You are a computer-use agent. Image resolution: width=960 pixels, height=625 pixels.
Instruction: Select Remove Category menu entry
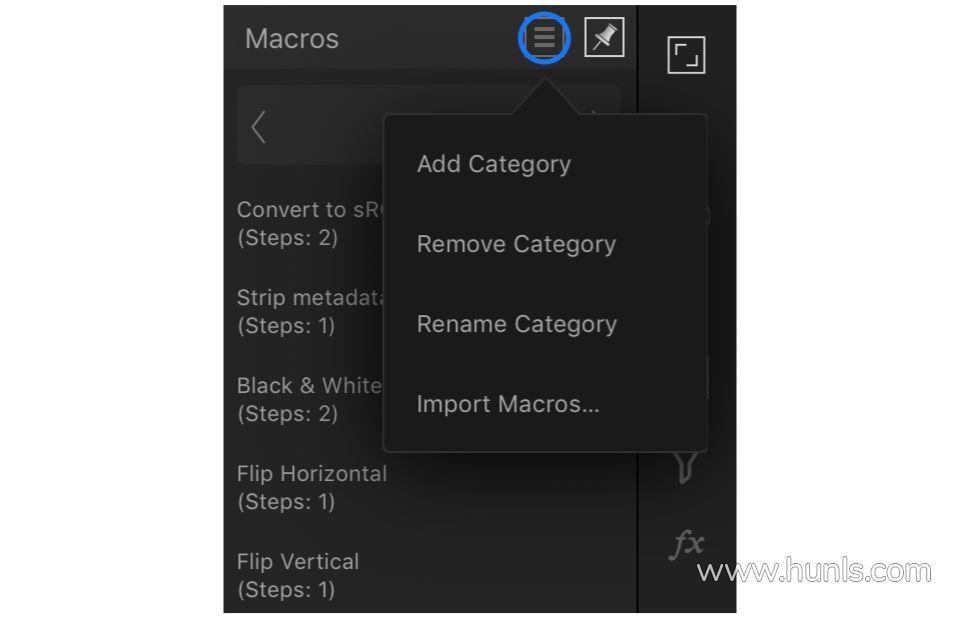[x=516, y=244]
